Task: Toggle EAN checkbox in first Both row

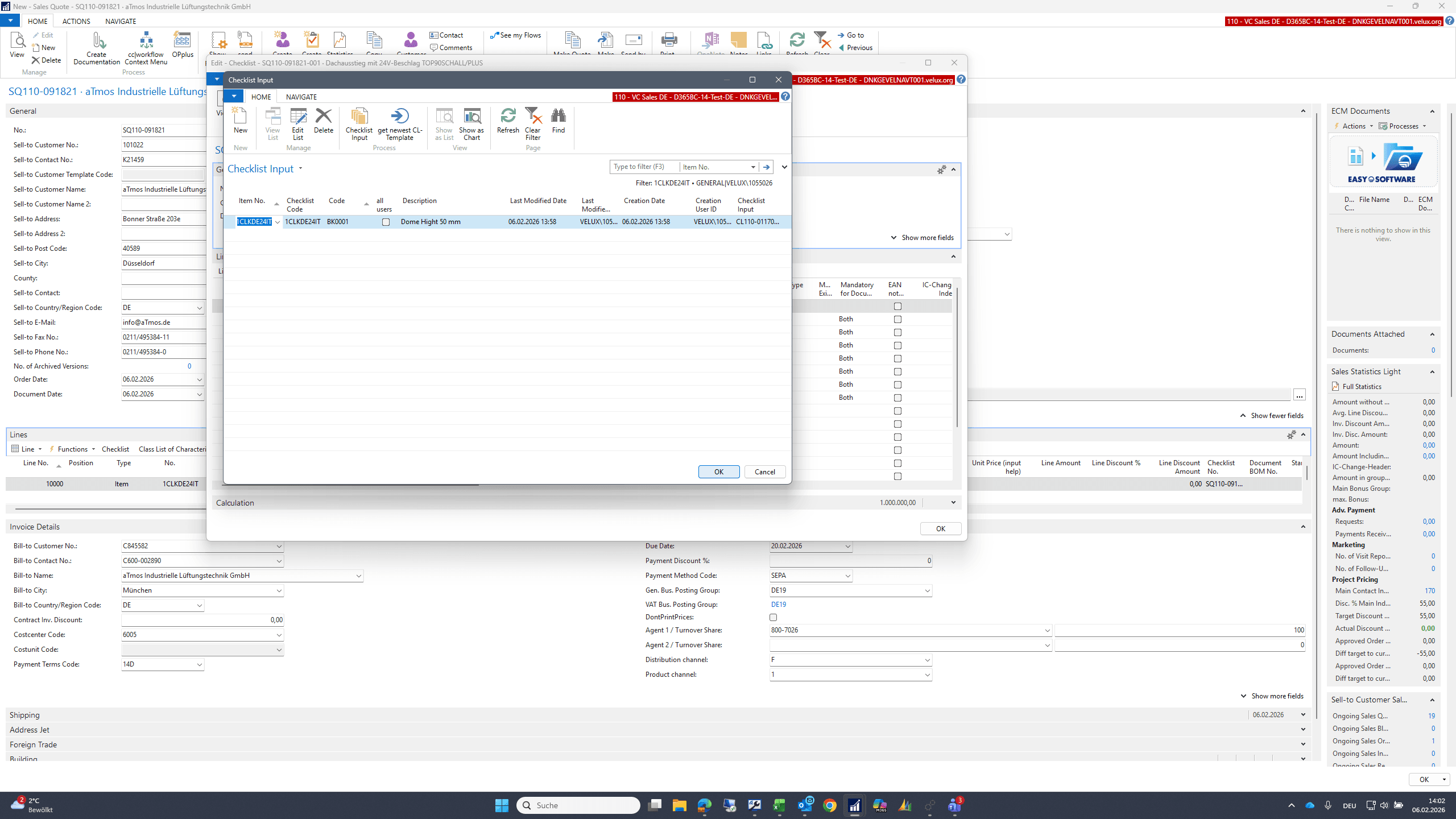Action: click(897, 319)
